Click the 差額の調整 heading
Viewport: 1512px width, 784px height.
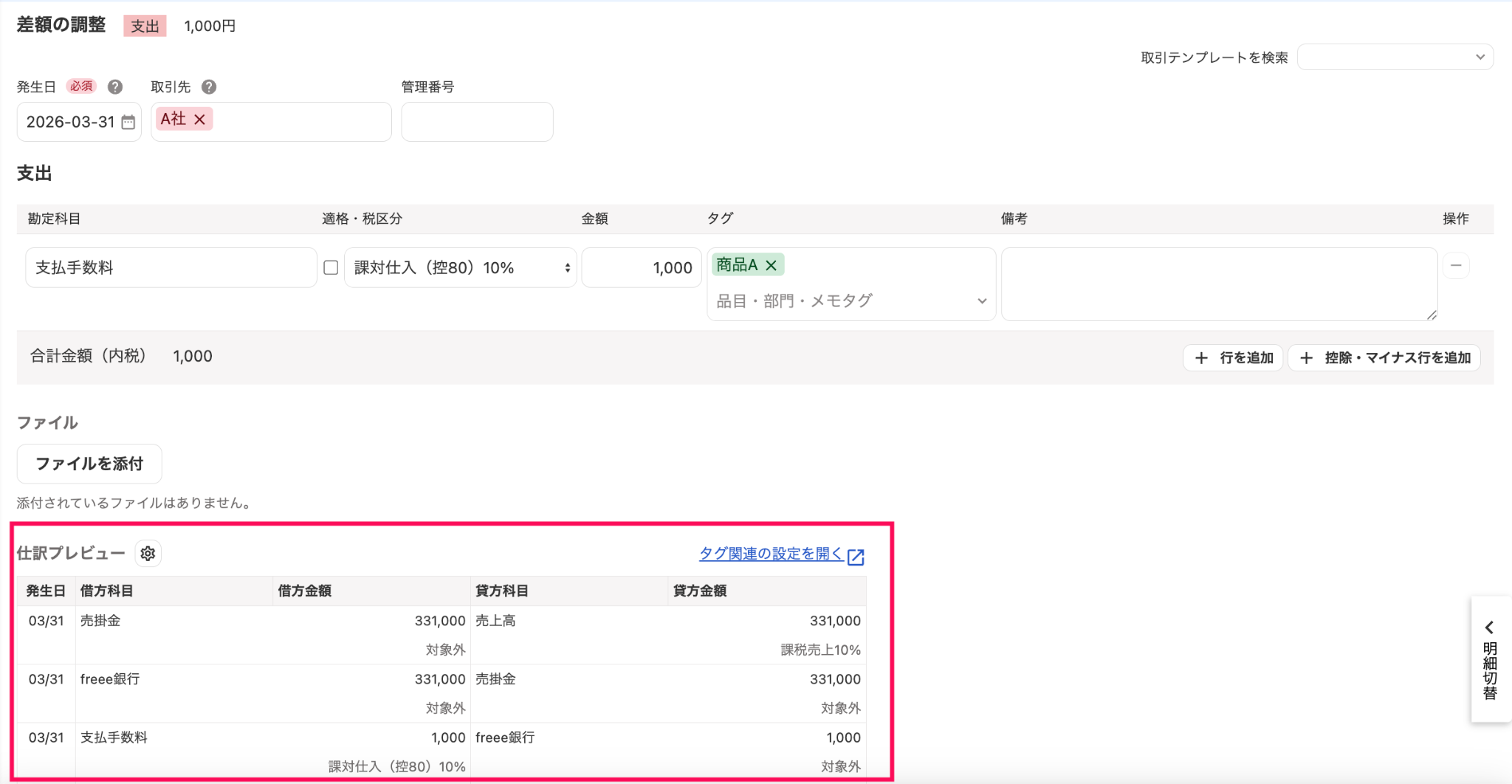pyautogui.click(x=61, y=25)
